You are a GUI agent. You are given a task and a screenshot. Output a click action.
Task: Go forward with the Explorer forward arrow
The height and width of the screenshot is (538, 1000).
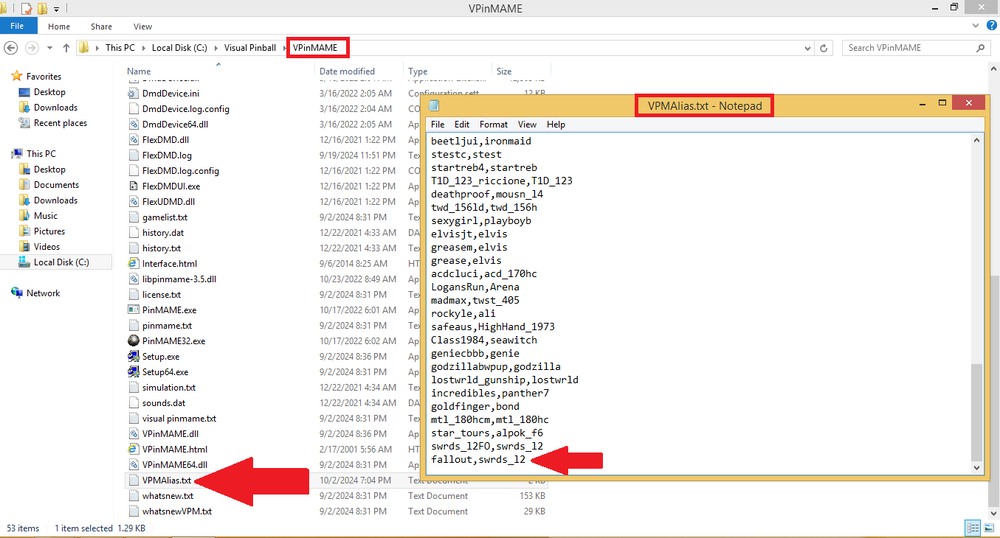pos(31,48)
